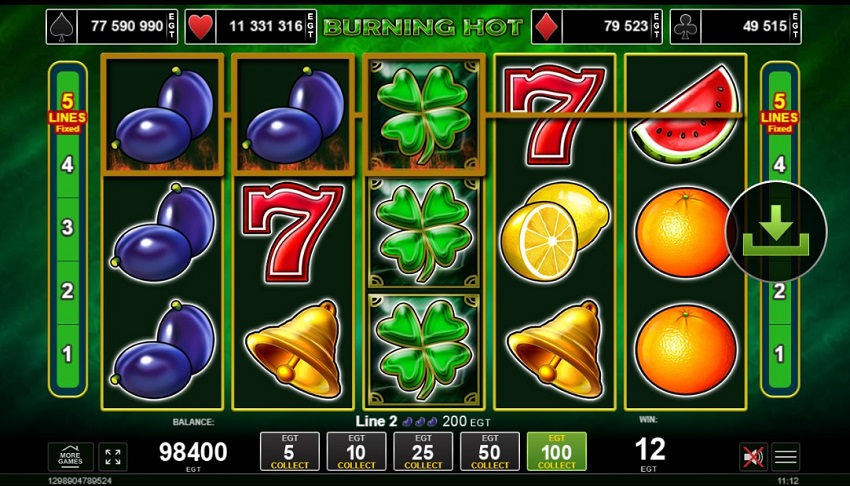Unmute sound via the crossed speaker icon

tap(754, 457)
